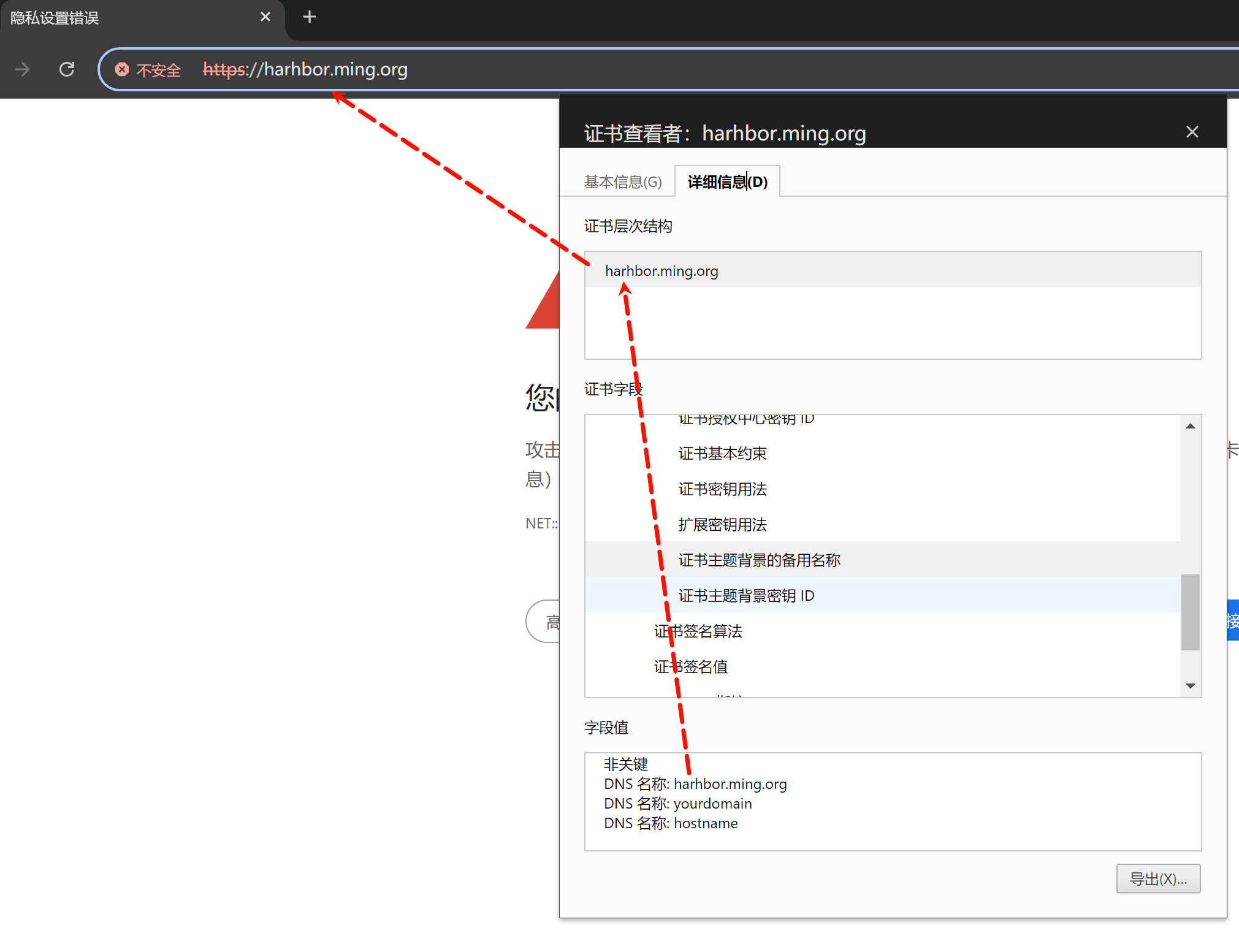Viewport: 1239px width, 952px height.
Task: Click the forward navigation arrow
Action: [x=23, y=69]
